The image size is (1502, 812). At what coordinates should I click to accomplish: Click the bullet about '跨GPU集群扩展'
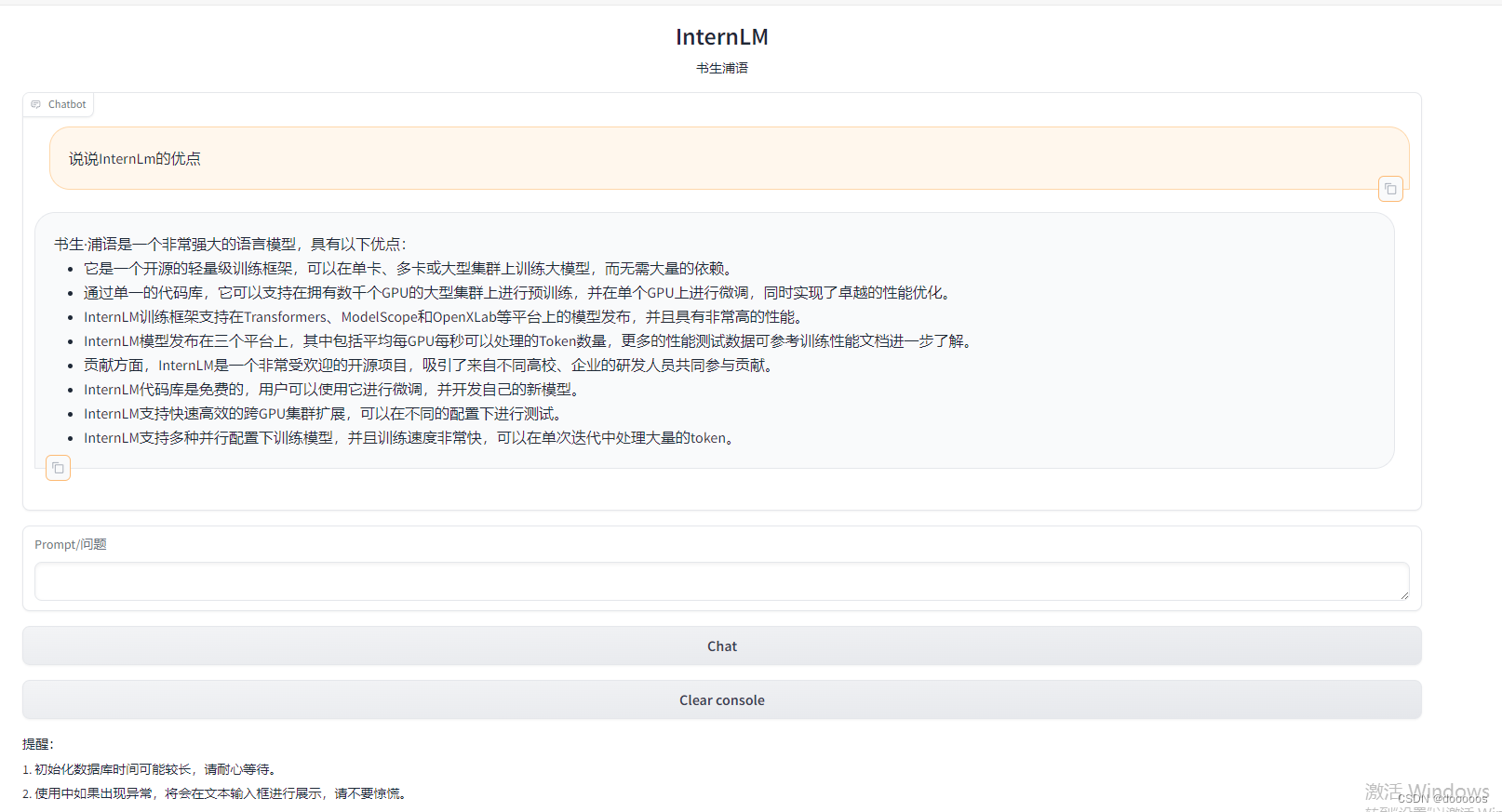point(326,413)
